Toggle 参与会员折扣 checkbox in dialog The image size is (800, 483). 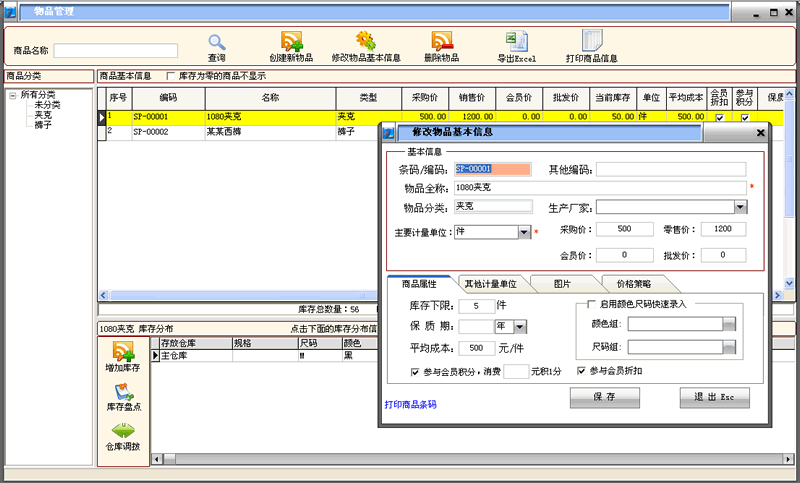tap(581, 371)
